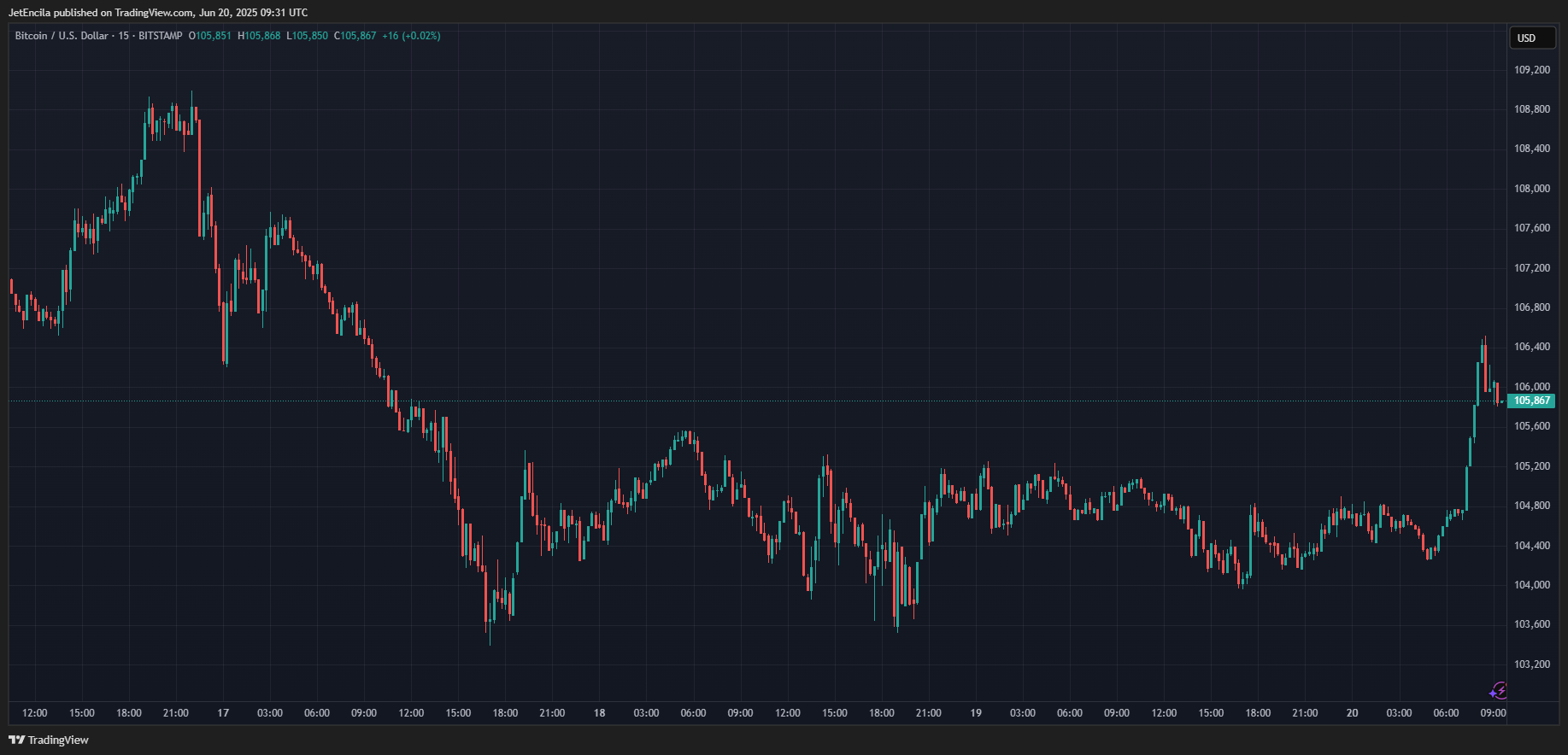Click the date label 18 on time axis
The height and width of the screenshot is (755, 1568).
point(600,713)
